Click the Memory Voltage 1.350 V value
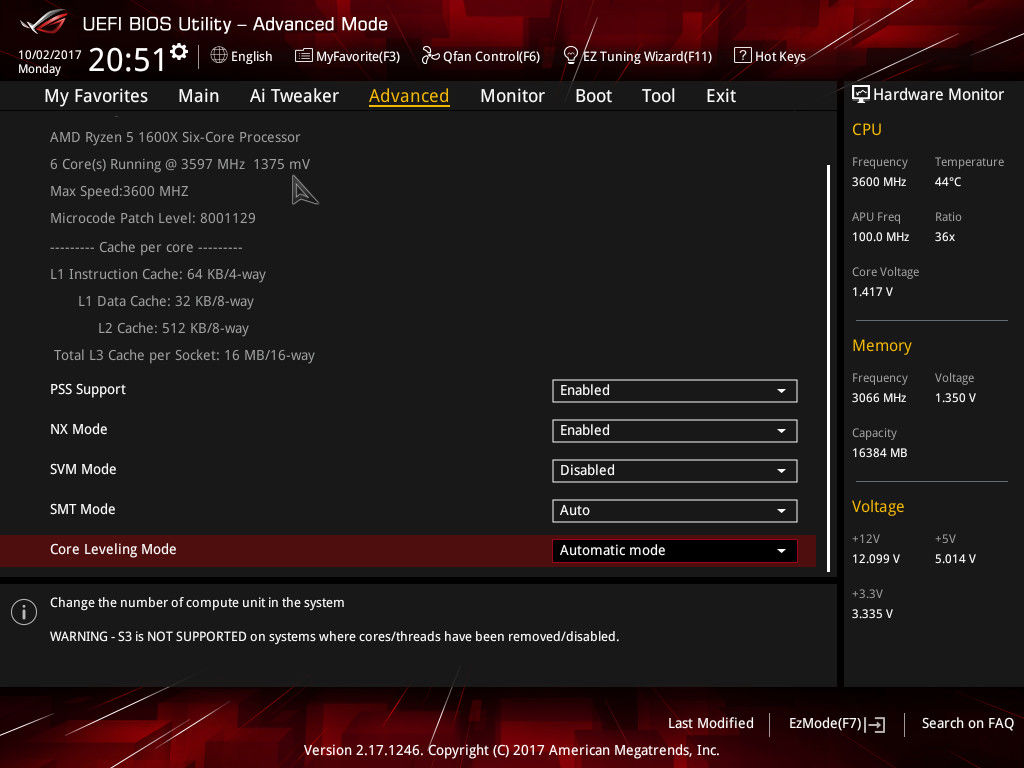1024x768 pixels. (955, 398)
